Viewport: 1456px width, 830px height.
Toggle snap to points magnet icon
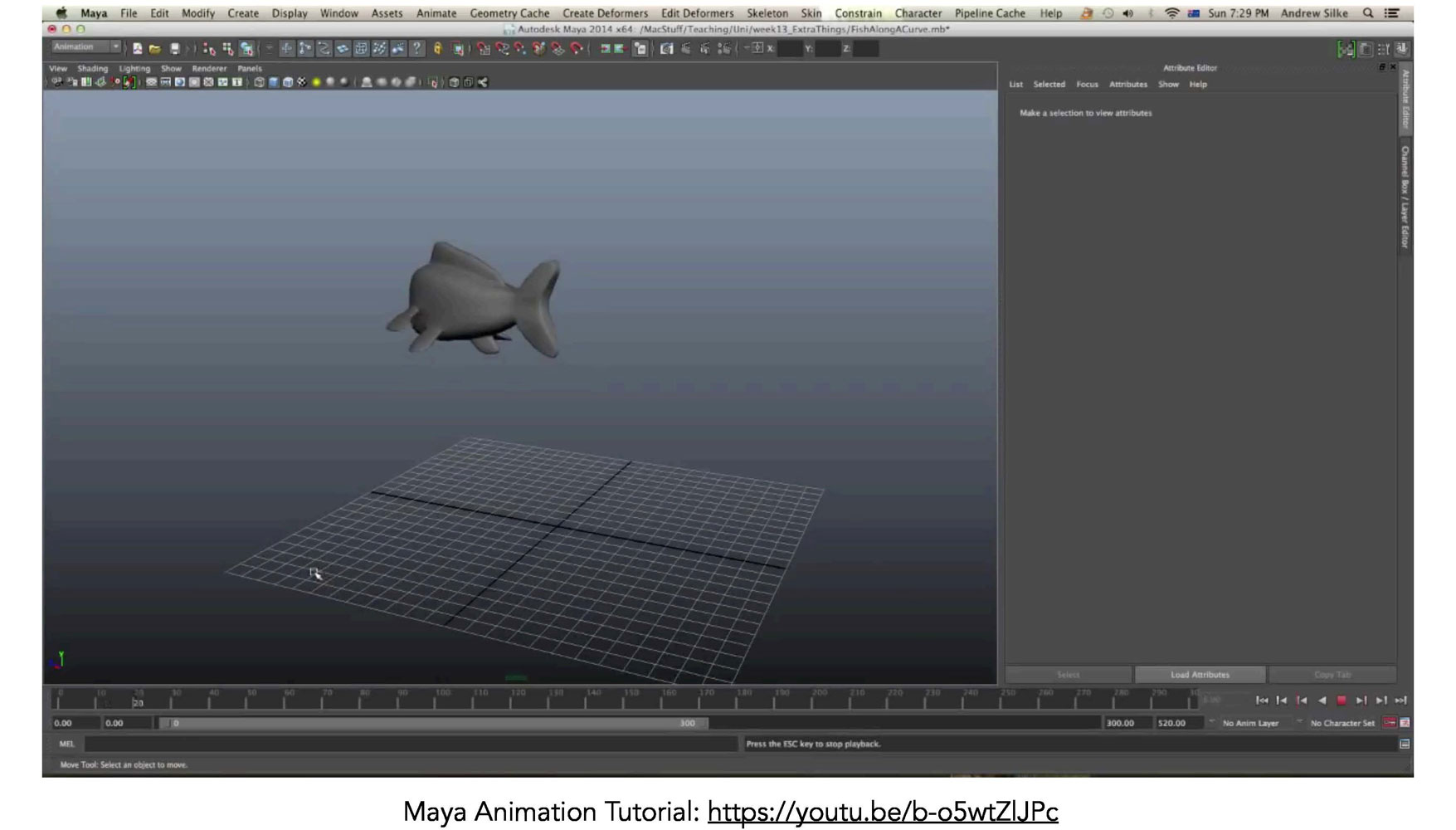[x=519, y=48]
